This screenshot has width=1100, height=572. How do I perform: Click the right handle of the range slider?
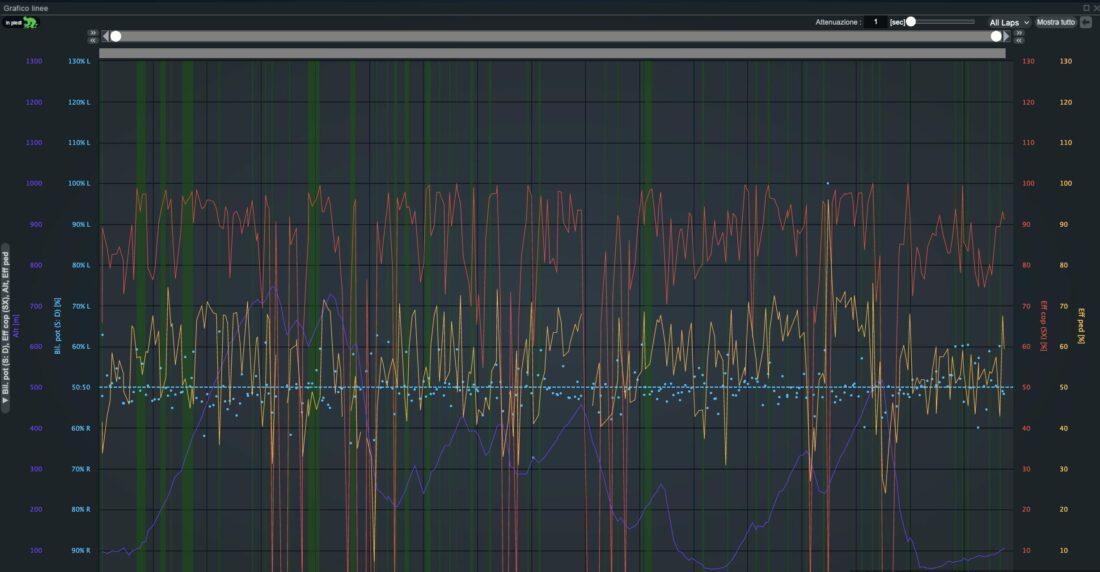point(996,36)
